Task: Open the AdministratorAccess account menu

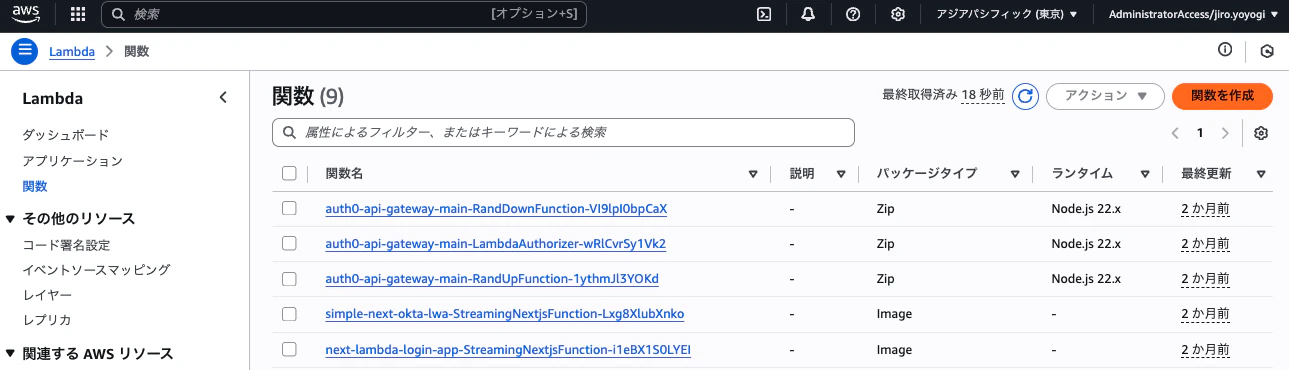Action: point(1194,14)
